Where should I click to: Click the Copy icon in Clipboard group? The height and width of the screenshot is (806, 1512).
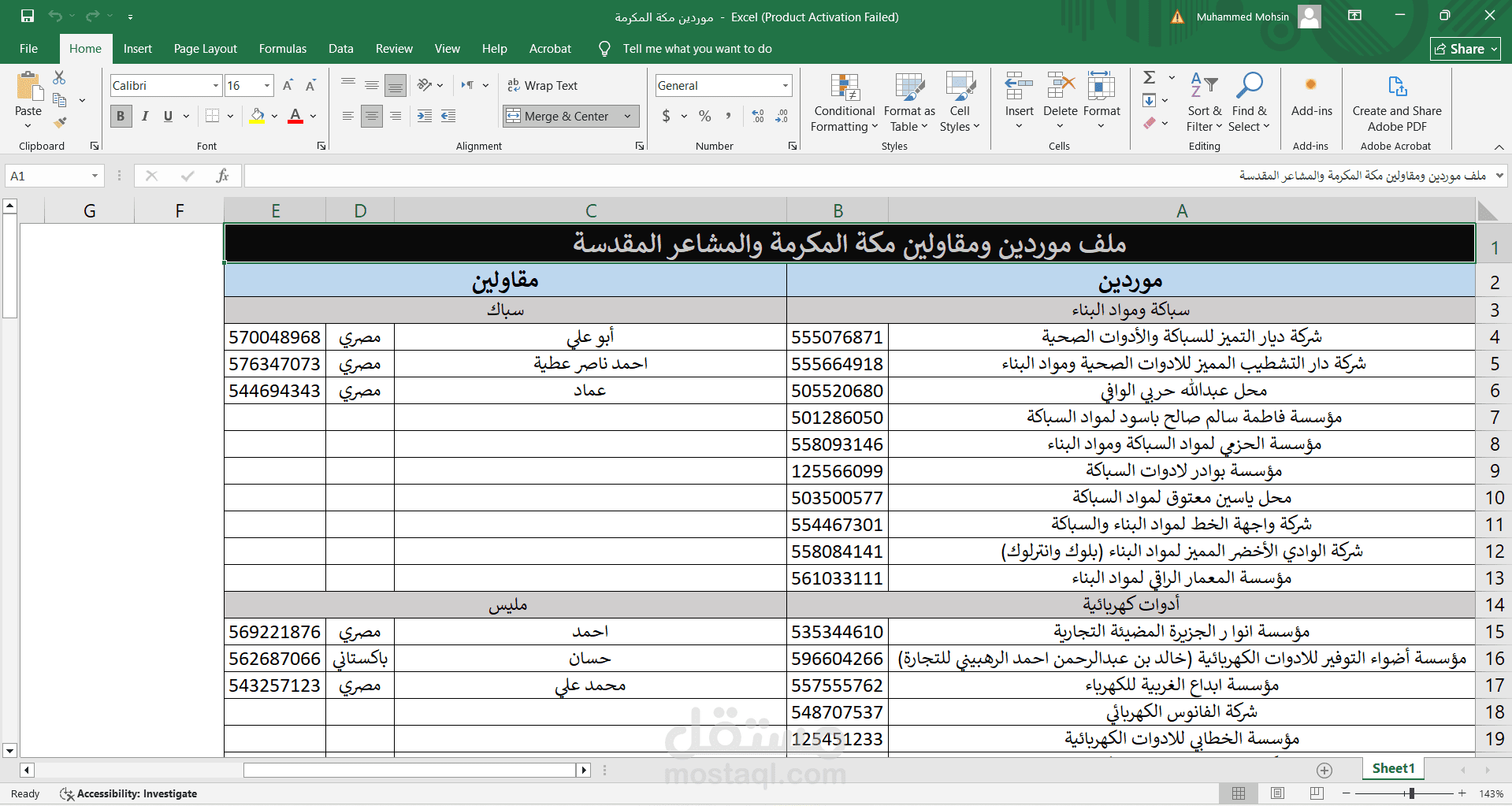59,100
